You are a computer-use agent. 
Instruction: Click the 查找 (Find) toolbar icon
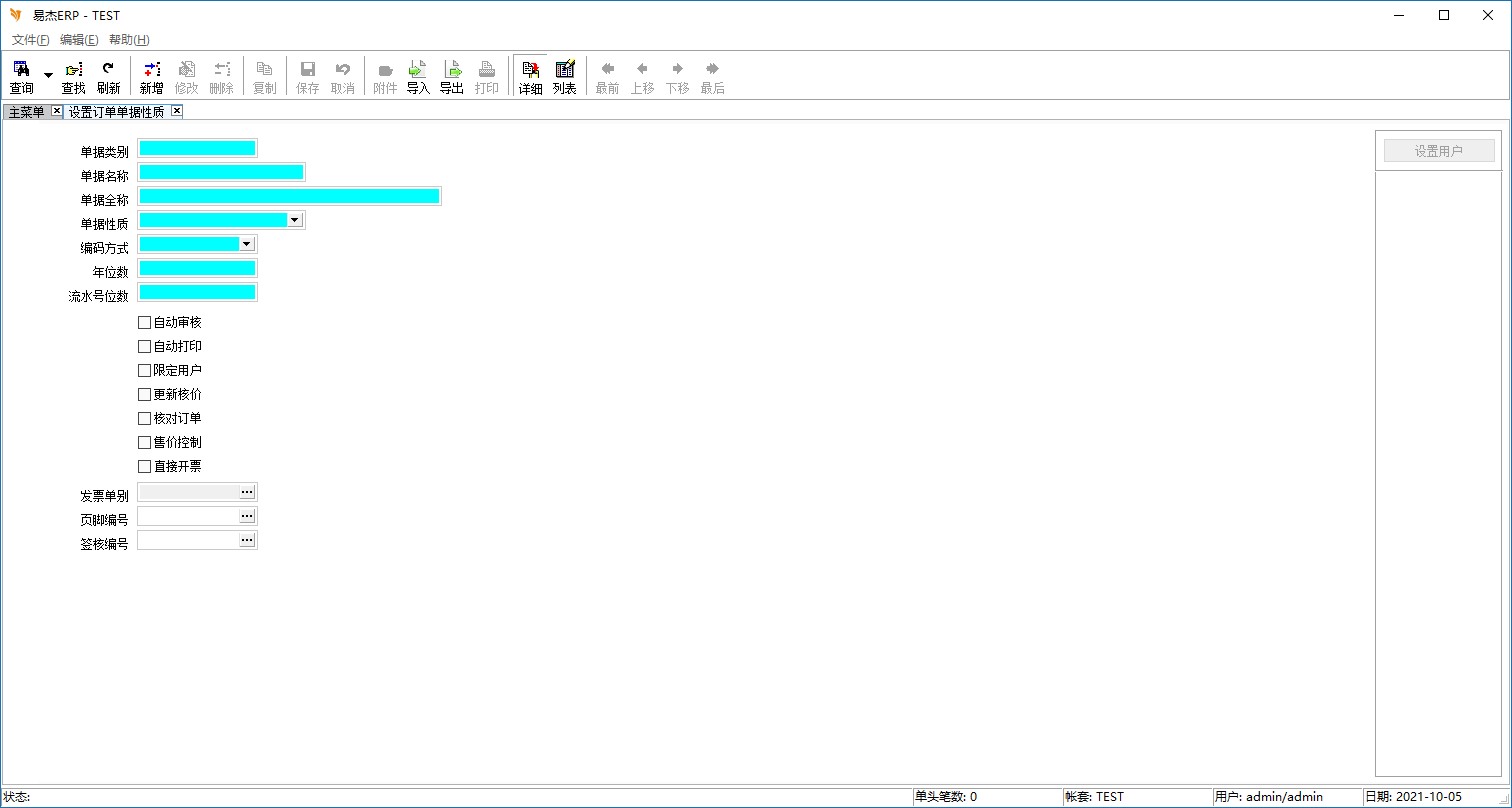point(73,76)
